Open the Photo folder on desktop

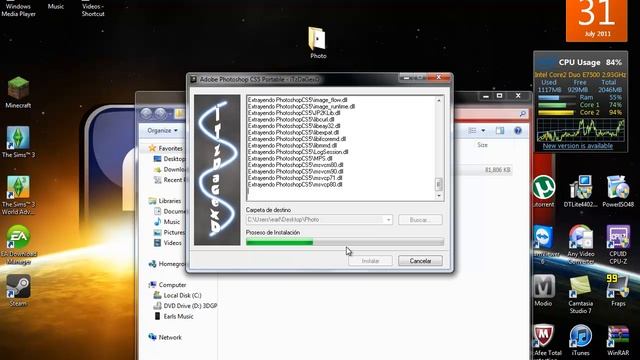(318, 42)
